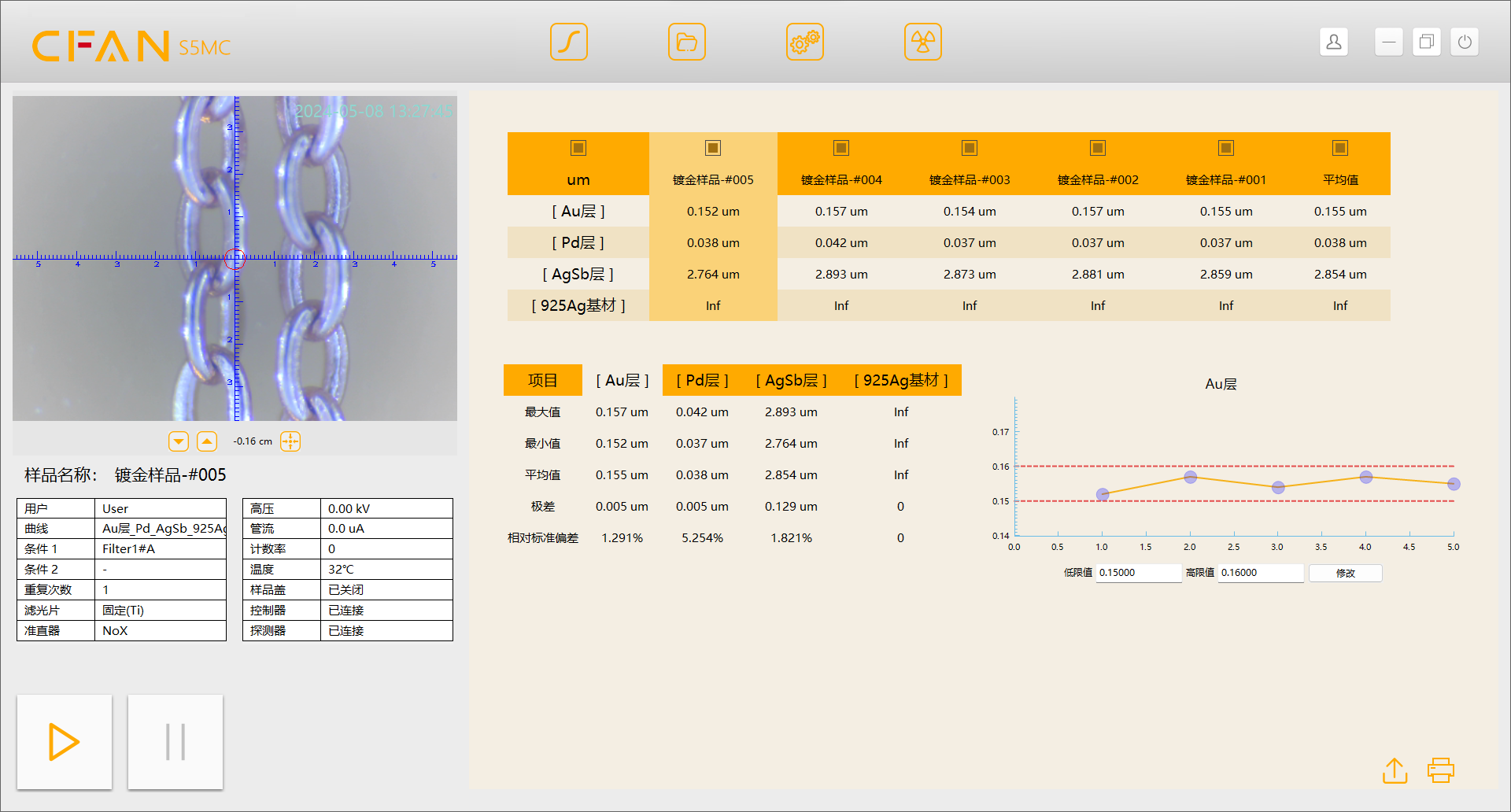The width and height of the screenshot is (1511, 812).
Task: Click the 极差 row label
Action: (543, 507)
